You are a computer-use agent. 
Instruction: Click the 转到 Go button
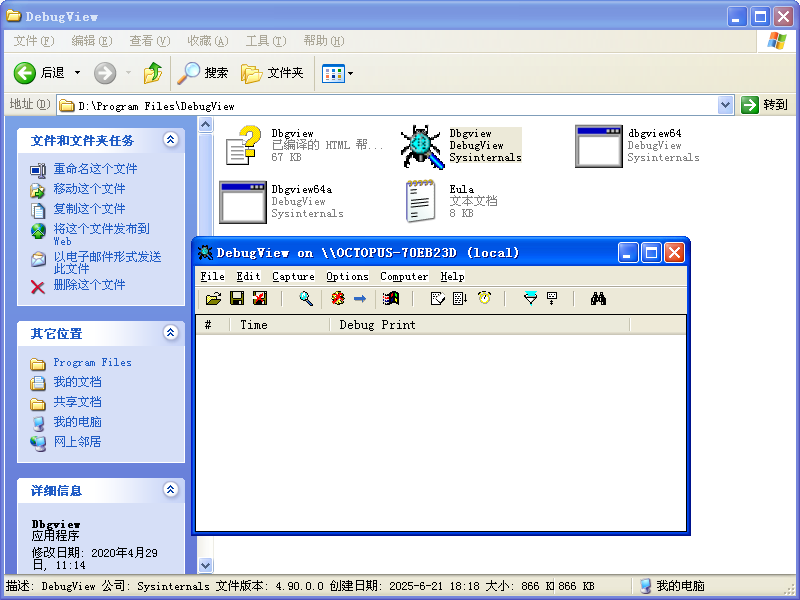(x=765, y=105)
